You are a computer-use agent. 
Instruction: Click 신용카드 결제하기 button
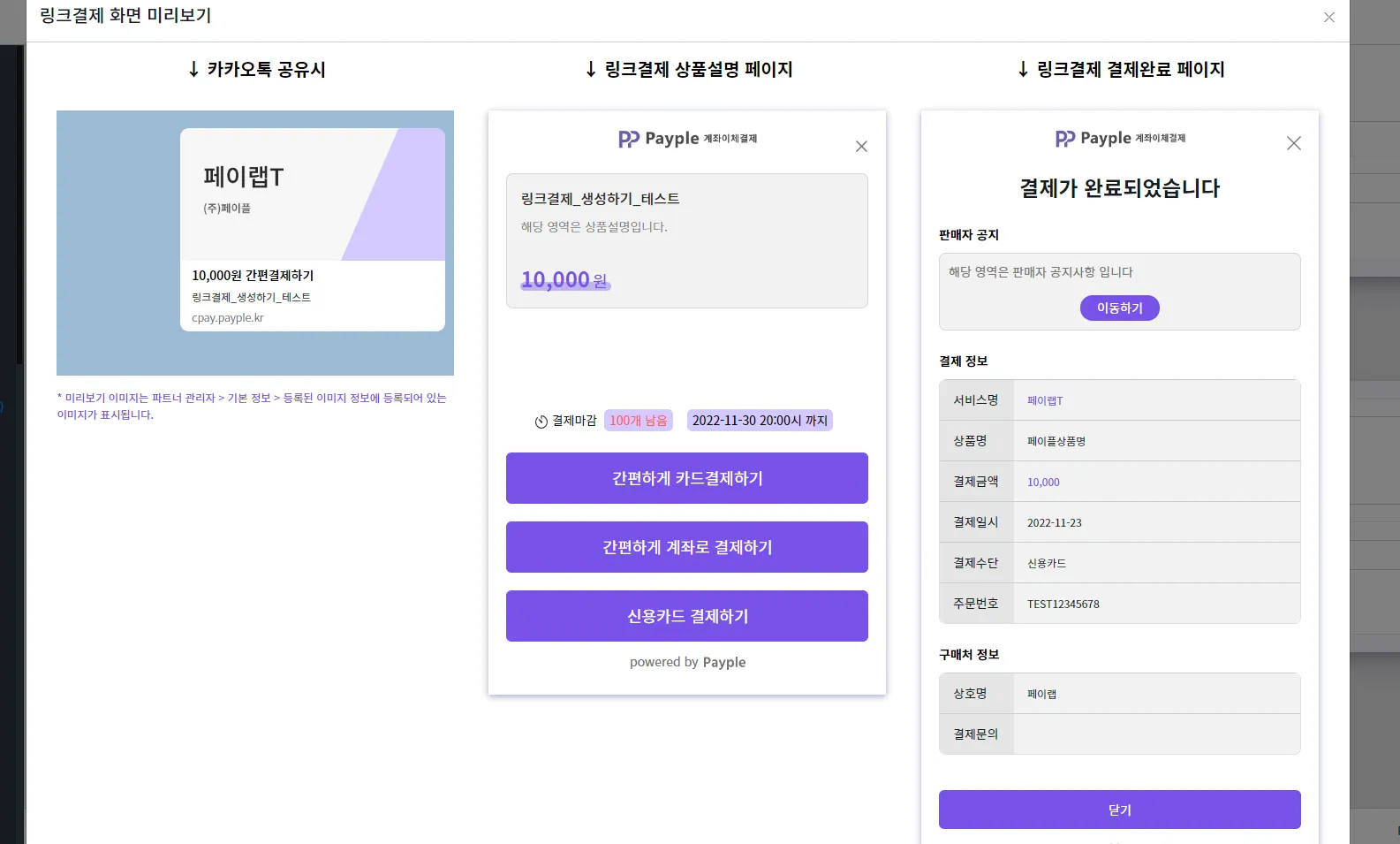pos(687,616)
